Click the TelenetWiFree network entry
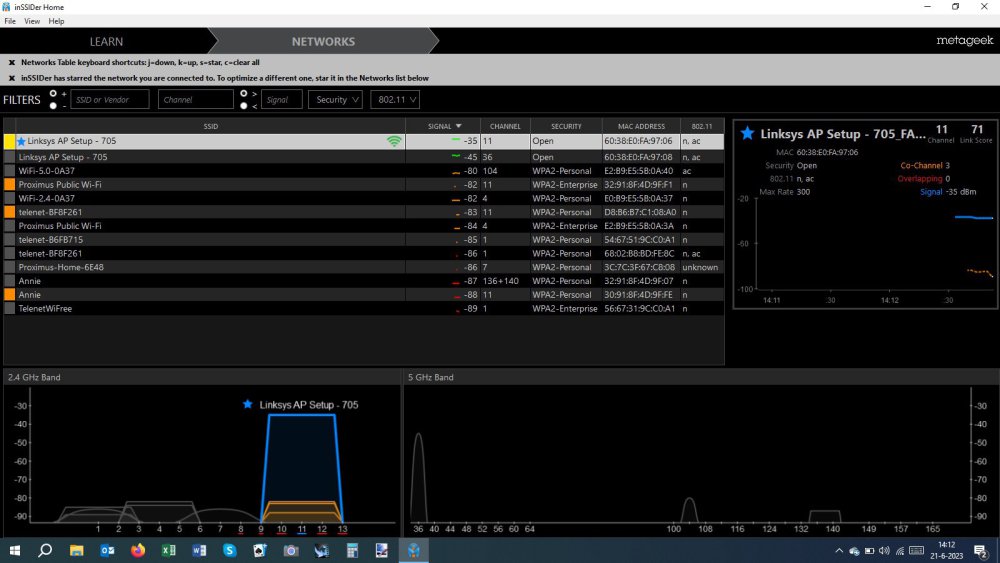 coord(45,309)
